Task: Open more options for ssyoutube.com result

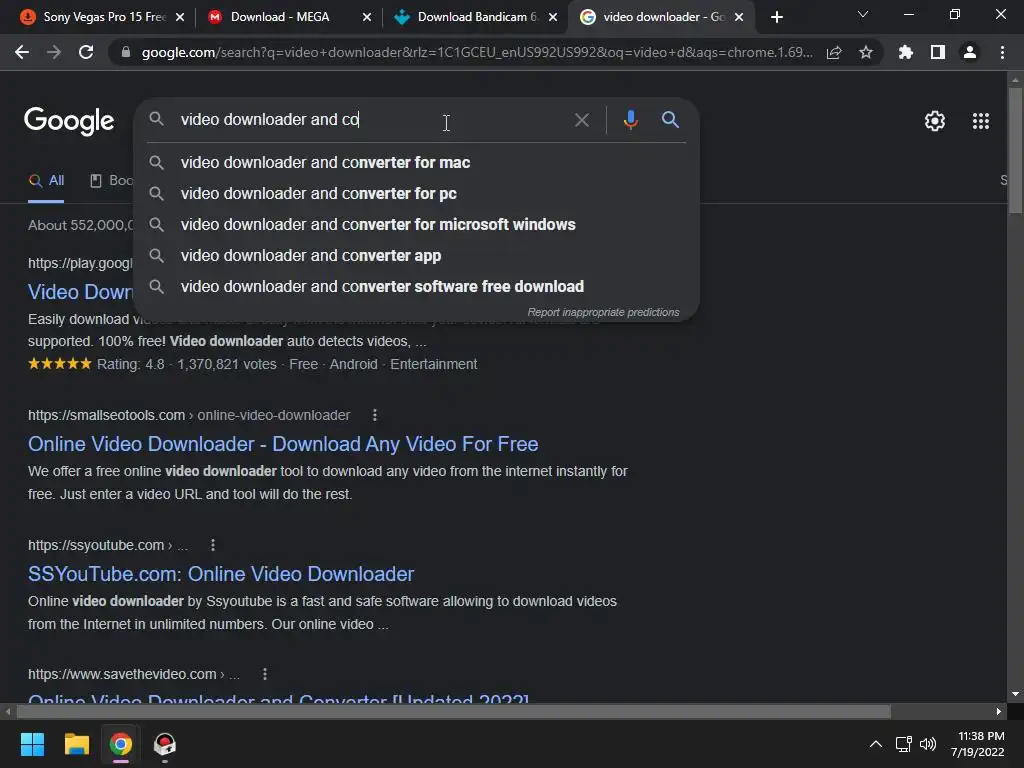Action: (212, 545)
